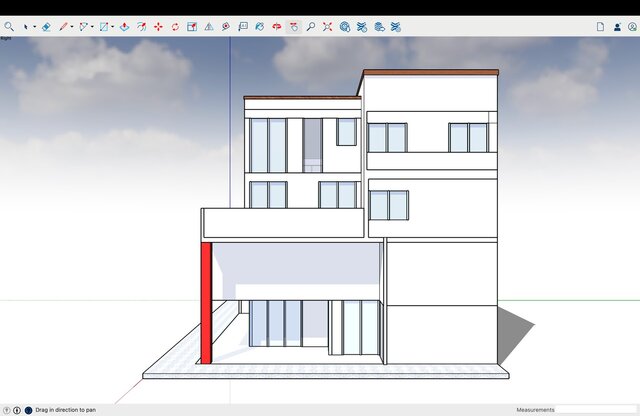Viewport: 640px width, 416px height.
Task: Open the 3D Warehouse toolbar icon
Action: coord(345,27)
